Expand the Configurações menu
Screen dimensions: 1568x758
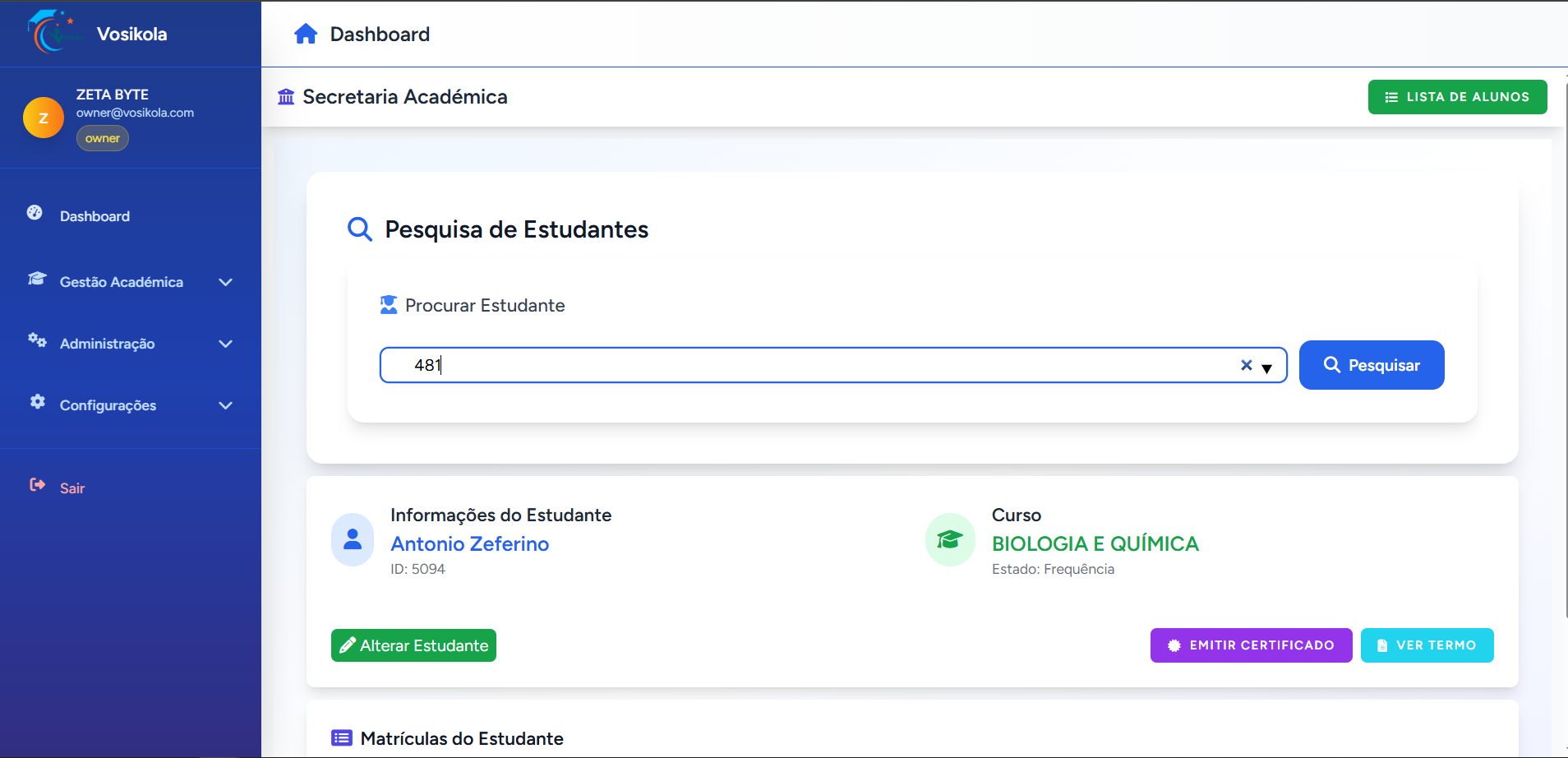225,405
